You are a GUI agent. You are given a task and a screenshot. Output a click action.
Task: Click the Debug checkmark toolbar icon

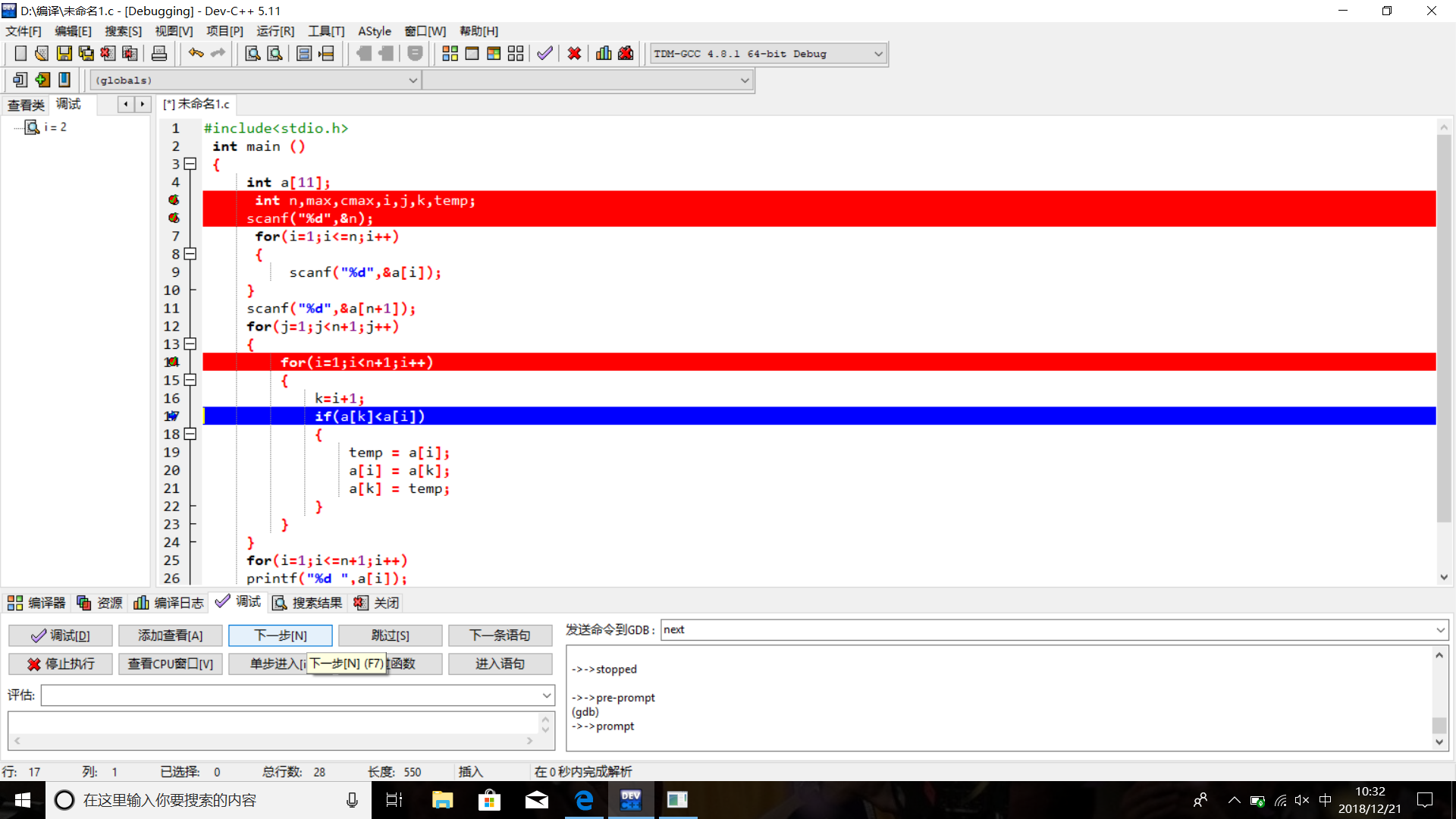point(544,54)
